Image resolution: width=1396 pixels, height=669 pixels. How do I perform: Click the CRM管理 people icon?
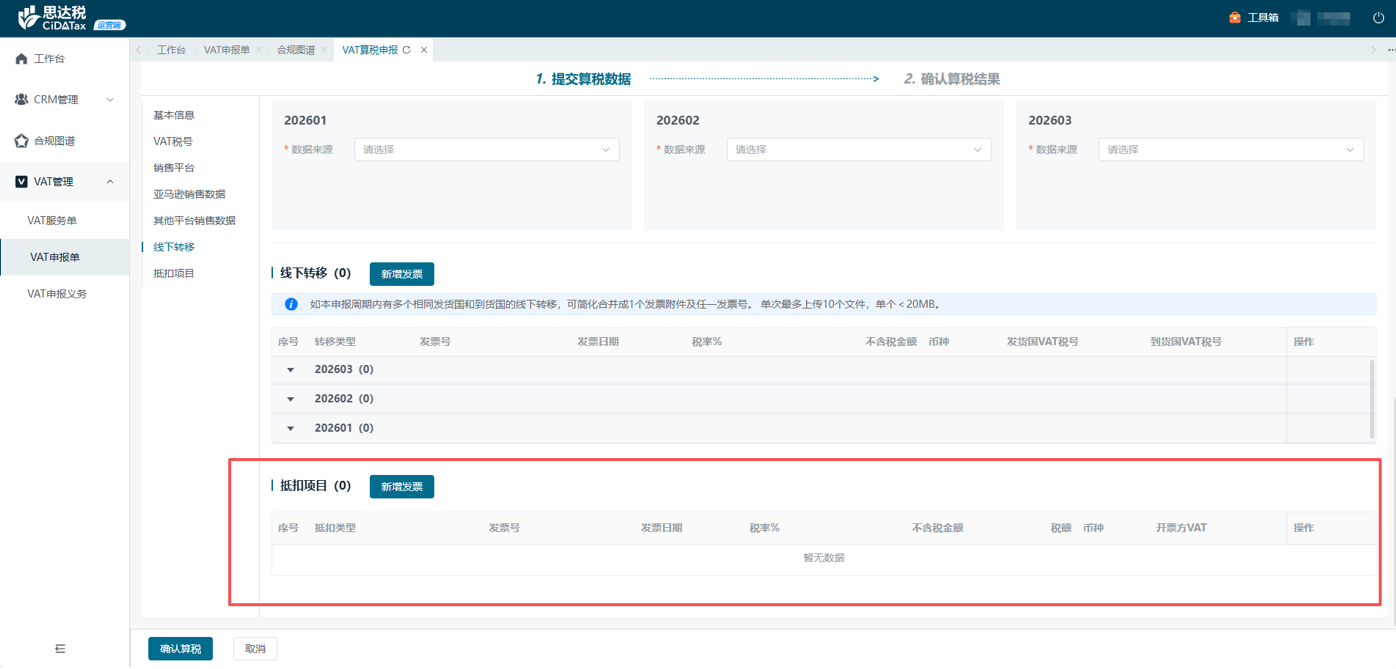[21, 100]
